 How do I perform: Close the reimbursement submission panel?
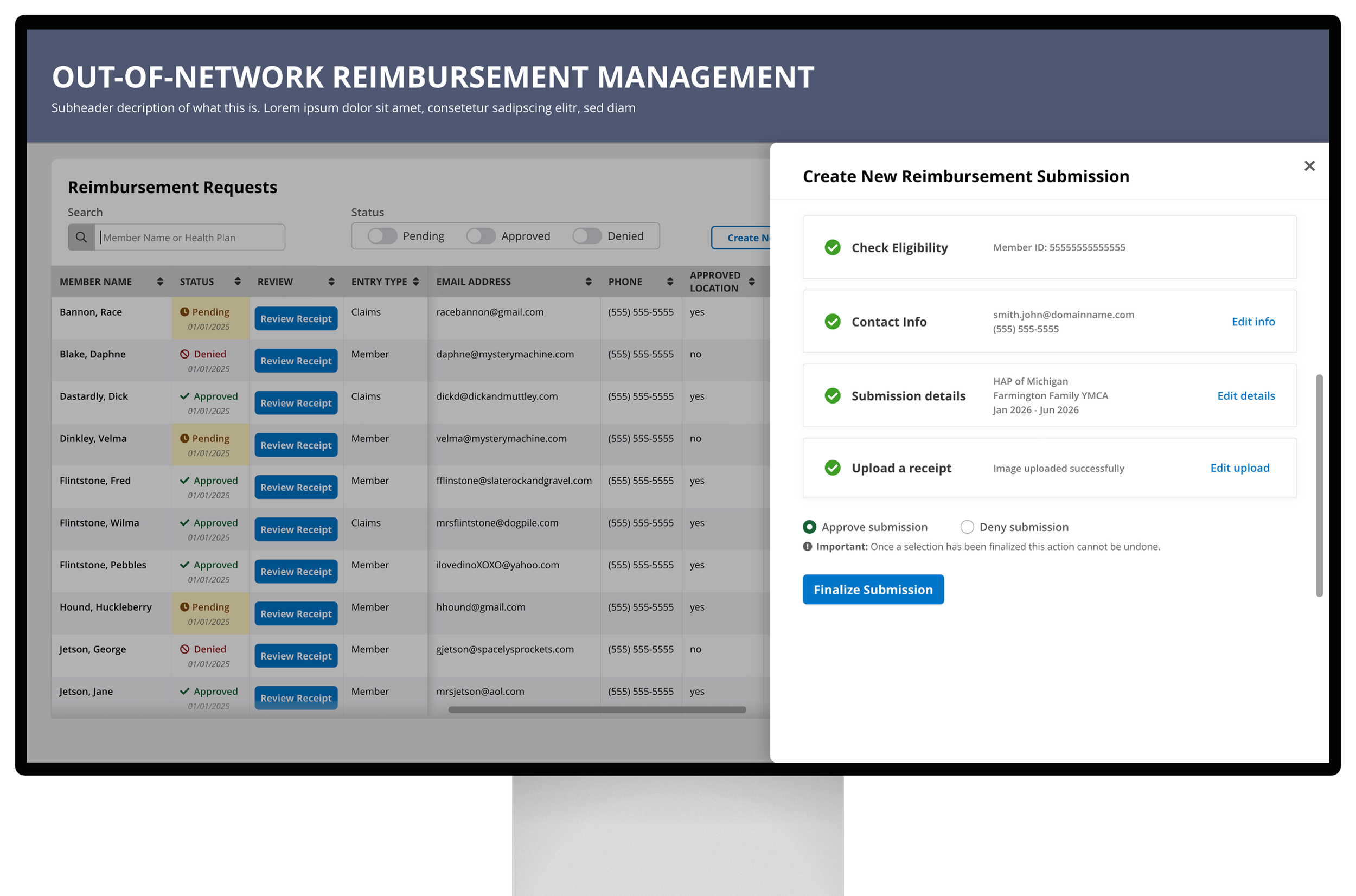[x=1309, y=166]
